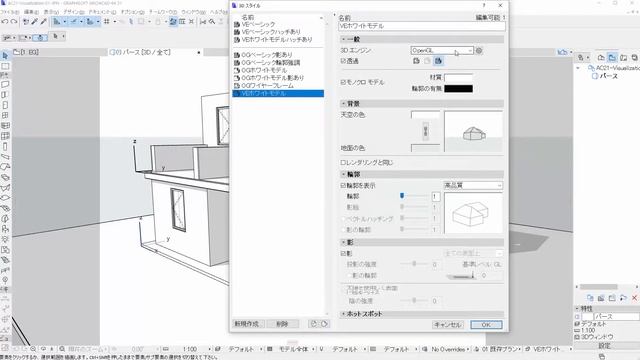Open the 表示 menu
640x360 pixels.
[51, 12]
